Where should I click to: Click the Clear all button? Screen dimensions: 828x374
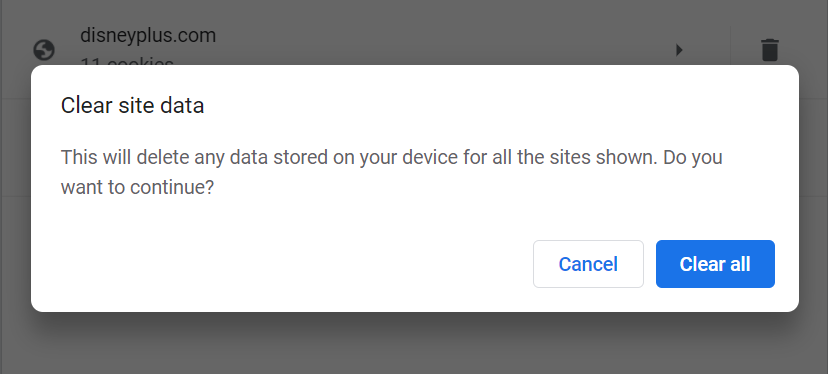(x=715, y=264)
